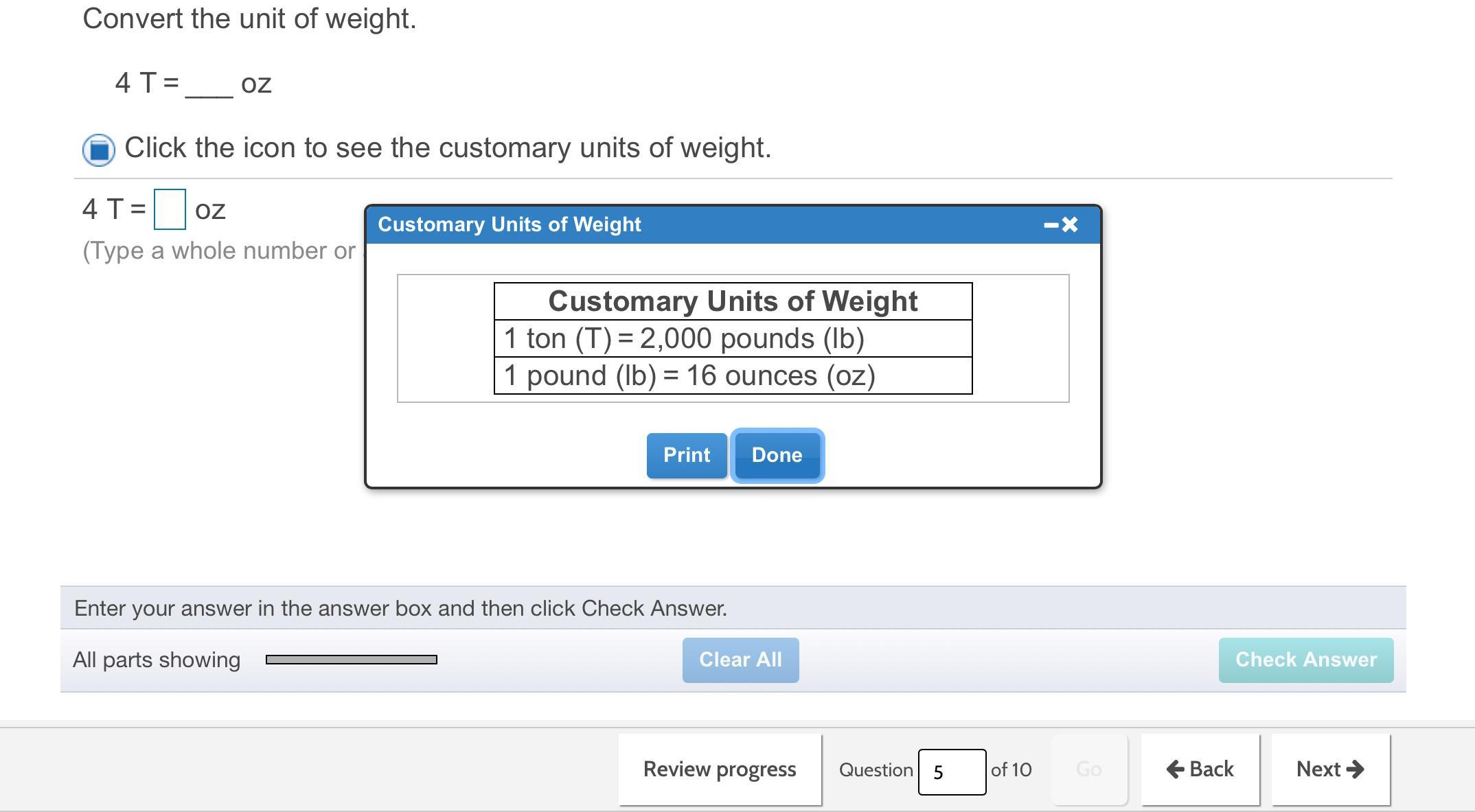Advance with the Next arrow button

(1330, 769)
